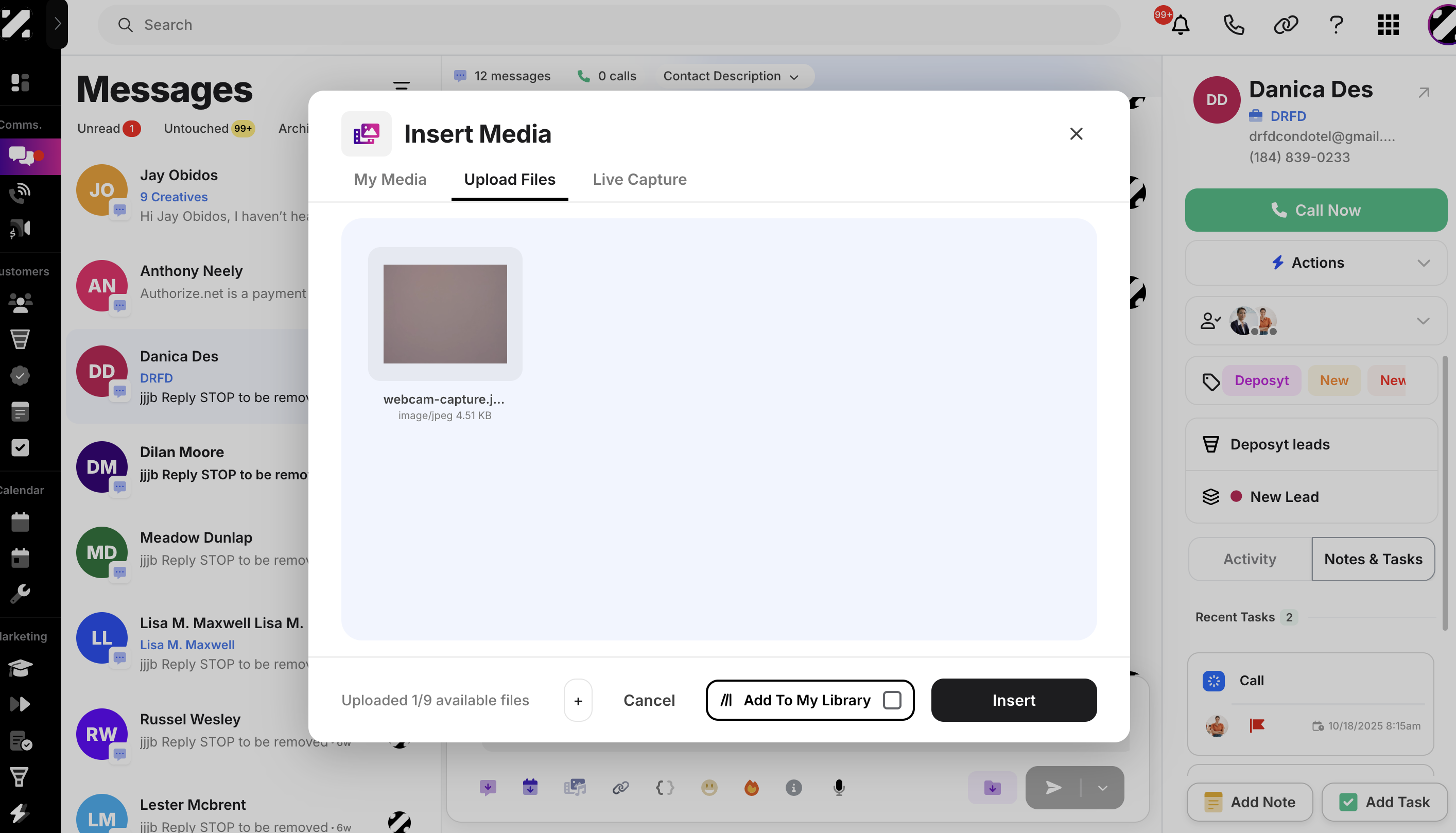Click the Search input field

click(x=608, y=25)
